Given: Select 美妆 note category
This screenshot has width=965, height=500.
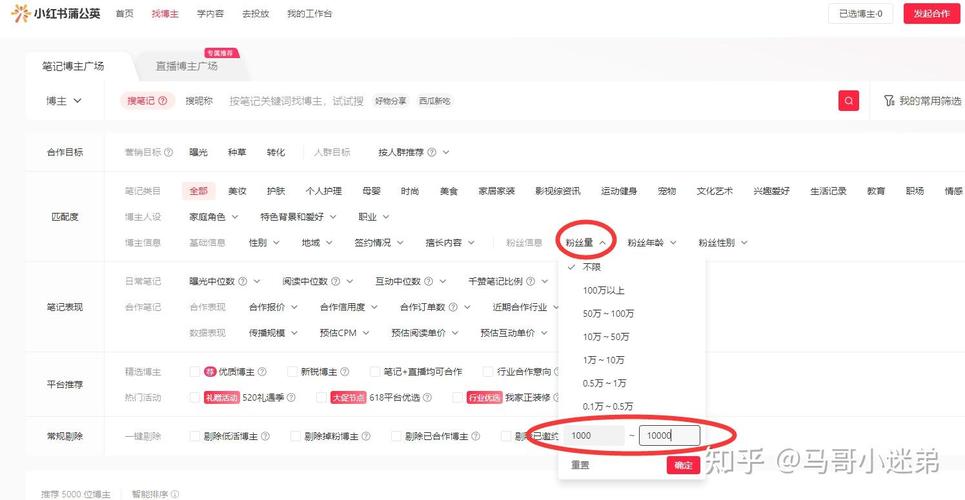Looking at the screenshot, I should [x=237, y=191].
